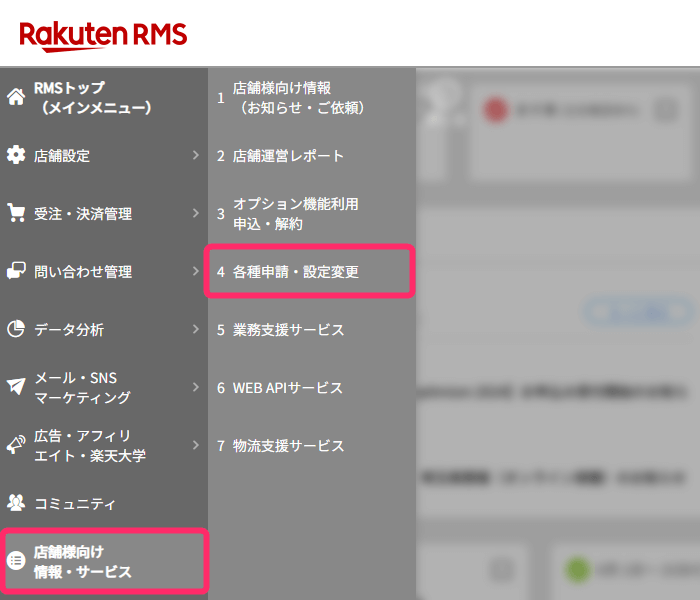Click the chat bubbles icon for 問い合わせ管理
Image resolution: width=700 pixels, height=600 pixels.
[16, 271]
